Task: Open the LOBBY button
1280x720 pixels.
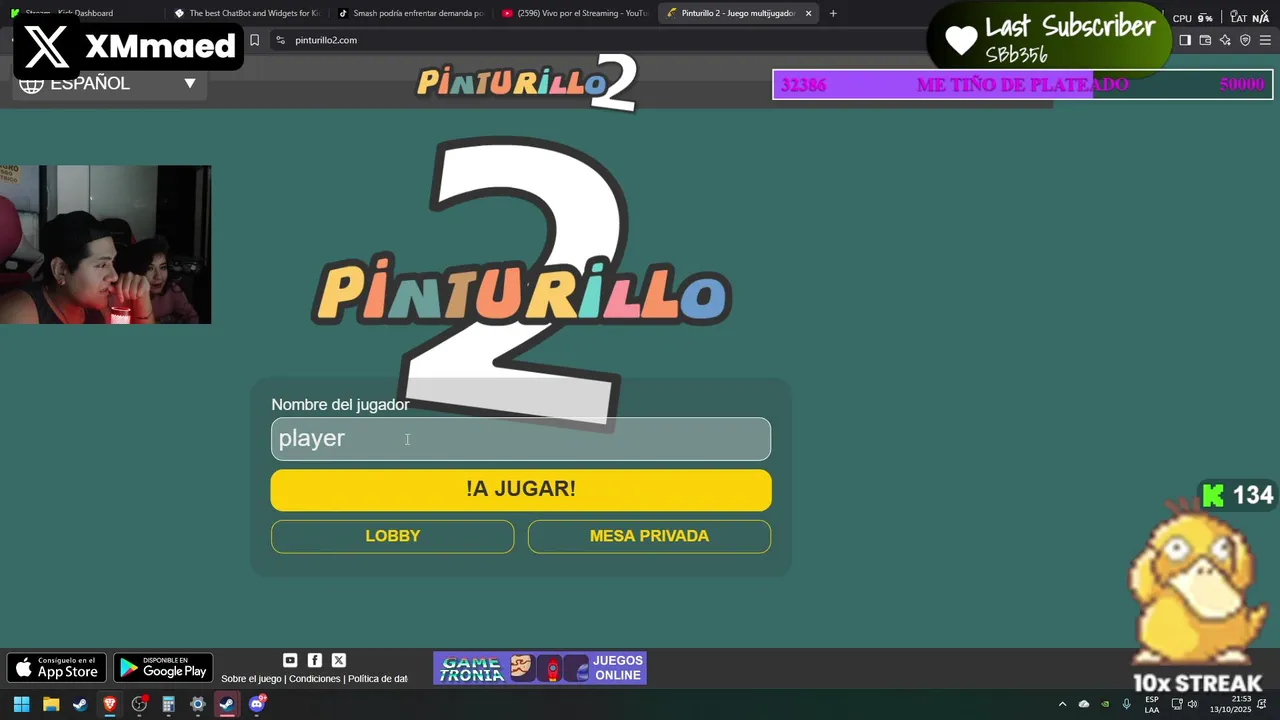Action: click(393, 536)
